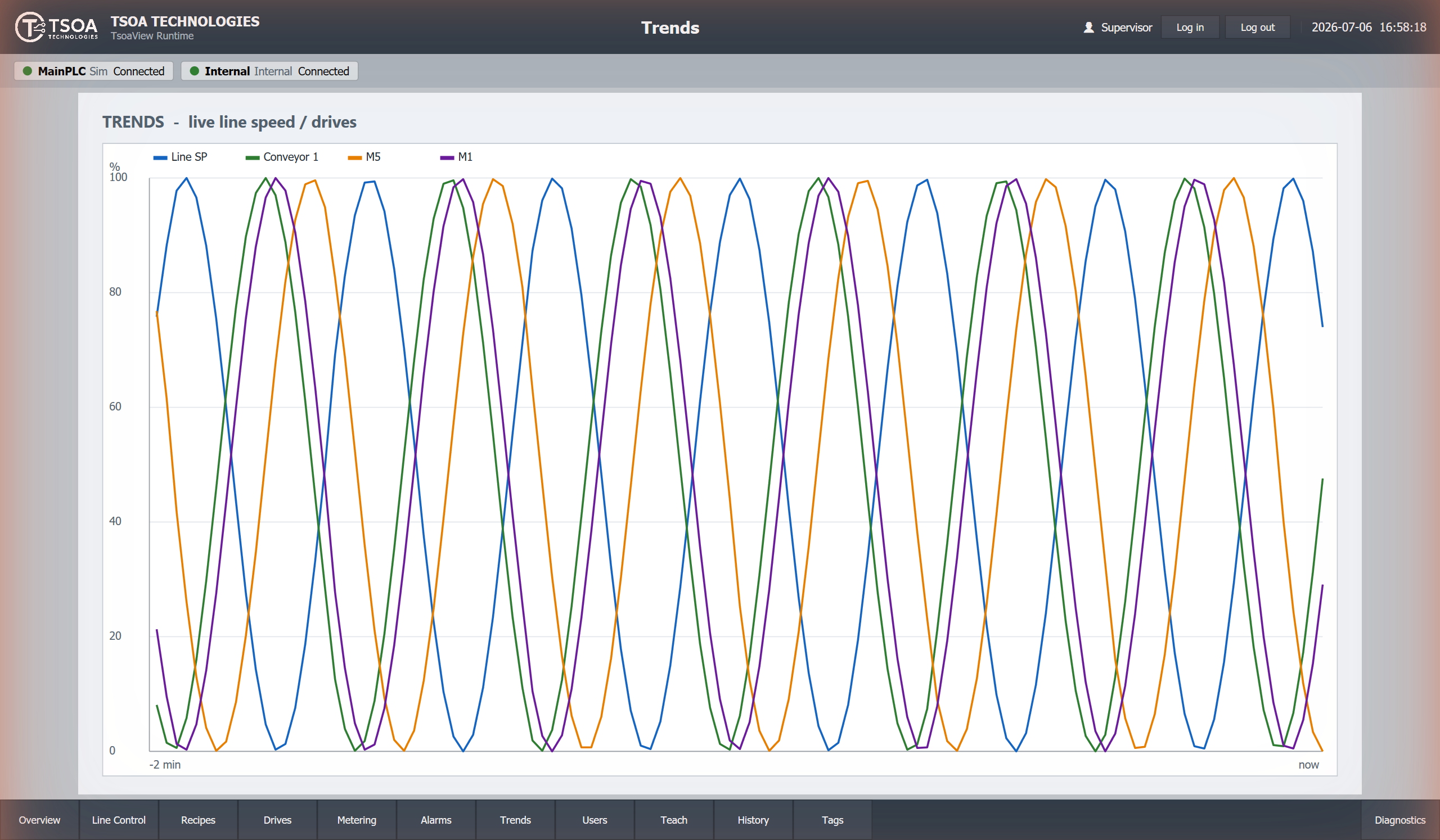Click the Line SP legend label

[x=189, y=157]
